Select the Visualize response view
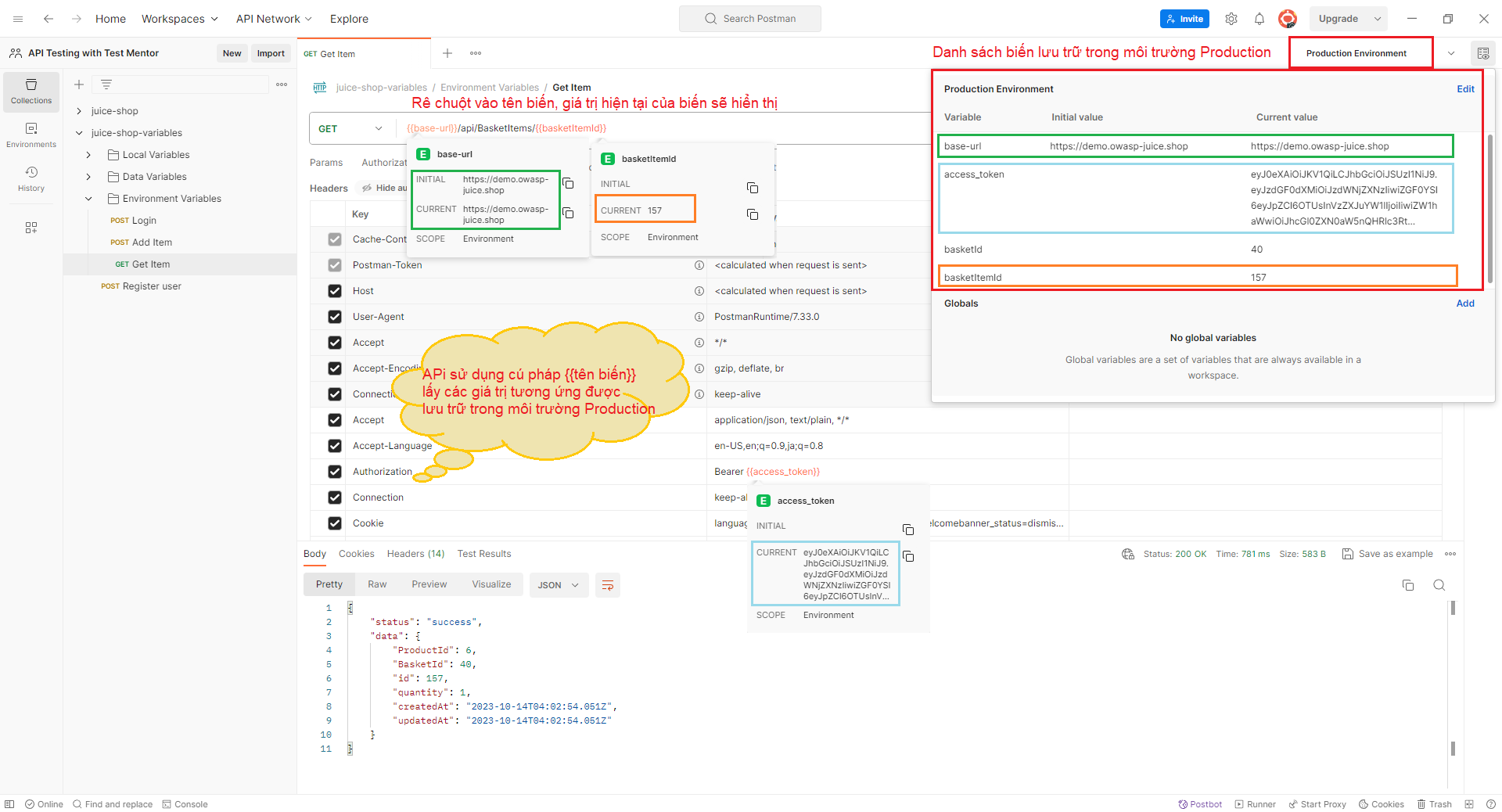 point(491,584)
